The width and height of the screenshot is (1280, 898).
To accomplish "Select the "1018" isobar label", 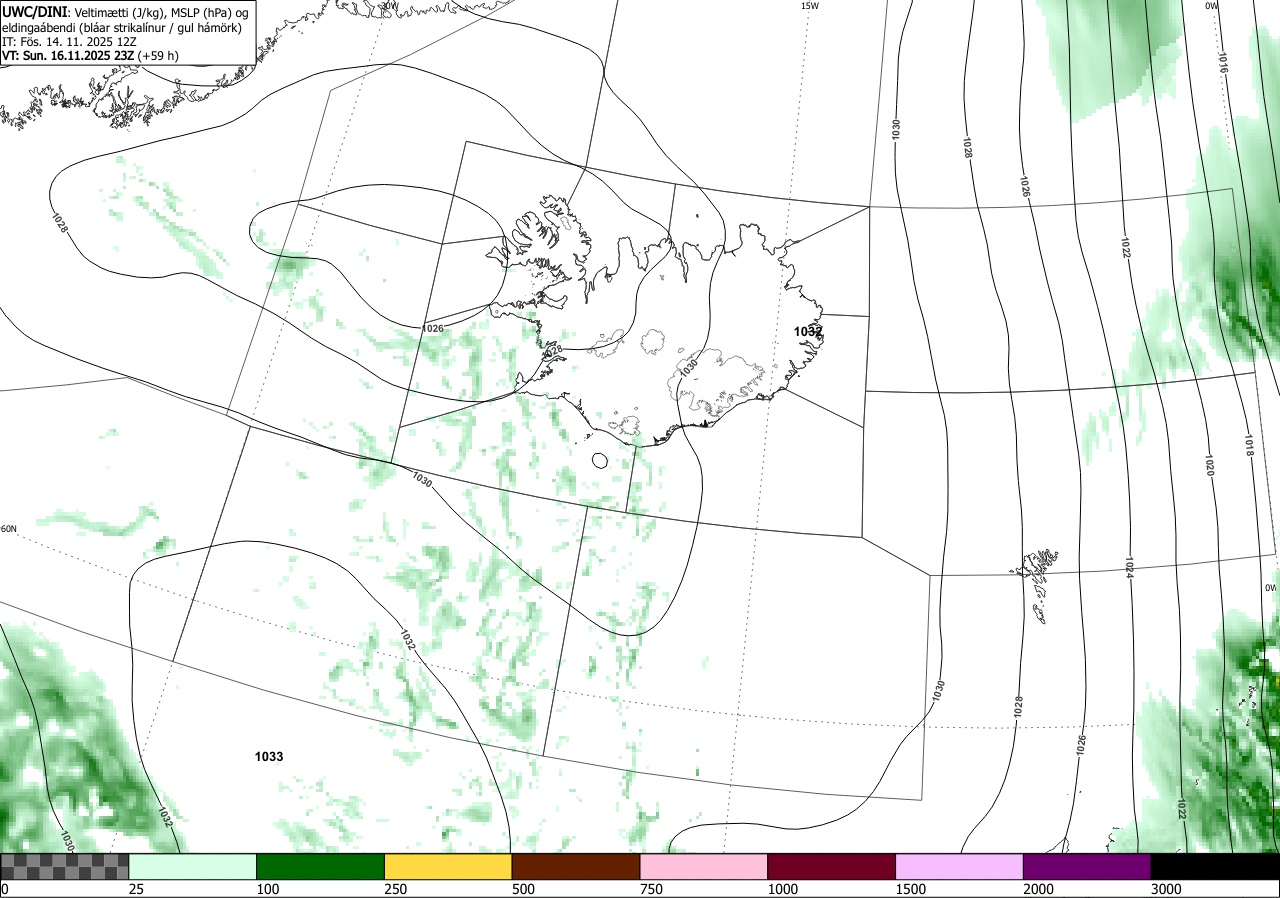I will pos(1249,443).
